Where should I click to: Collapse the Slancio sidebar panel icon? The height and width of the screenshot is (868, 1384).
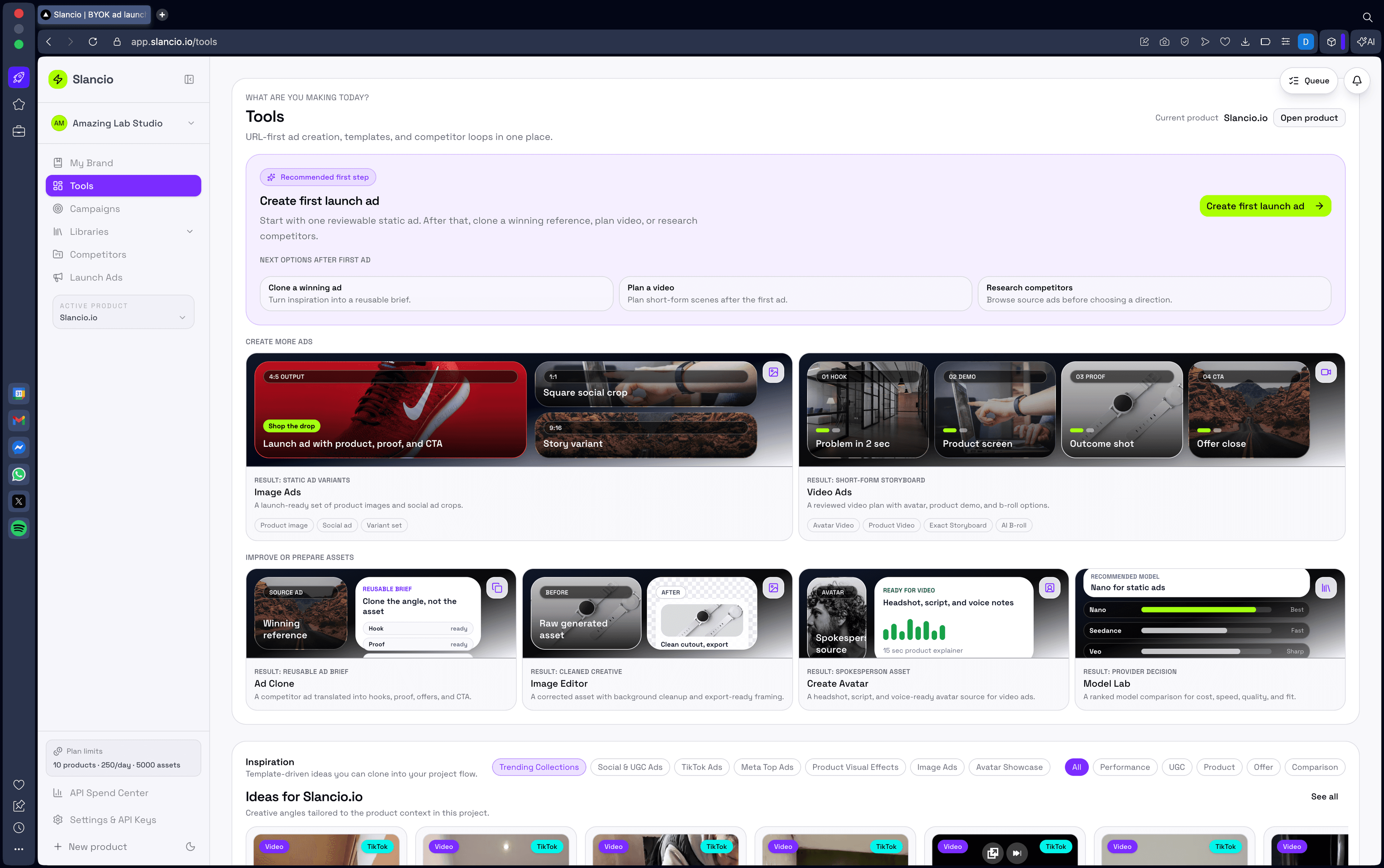pyautogui.click(x=189, y=79)
